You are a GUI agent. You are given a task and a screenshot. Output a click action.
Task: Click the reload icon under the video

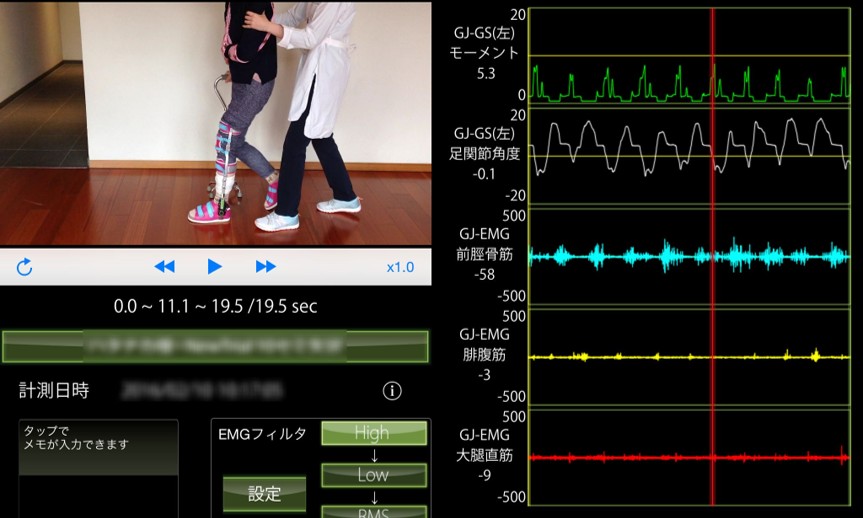tap(25, 267)
